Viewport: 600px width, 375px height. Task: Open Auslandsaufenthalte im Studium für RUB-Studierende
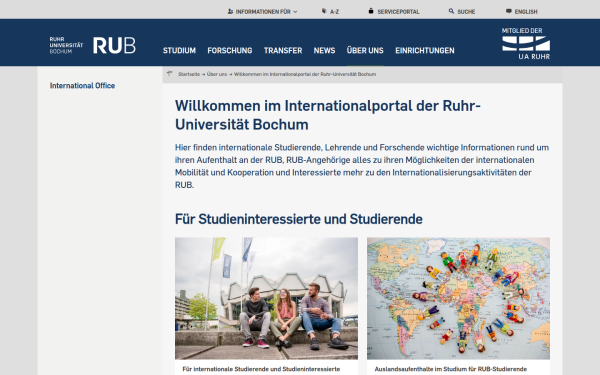coord(450,369)
